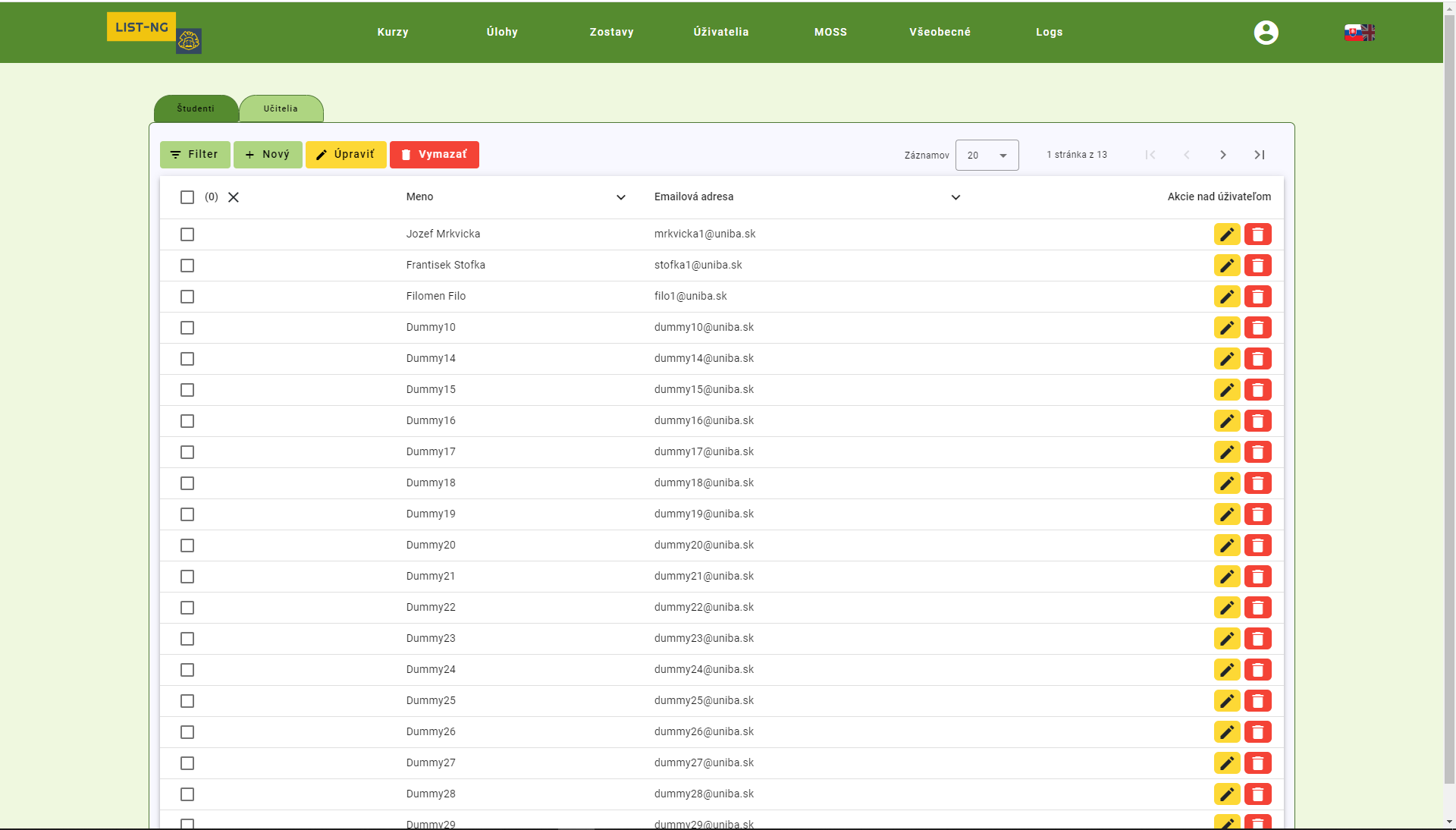Expand the Emailová adresa column chevron
Viewport: 1456px width, 830px height.
click(955, 197)
